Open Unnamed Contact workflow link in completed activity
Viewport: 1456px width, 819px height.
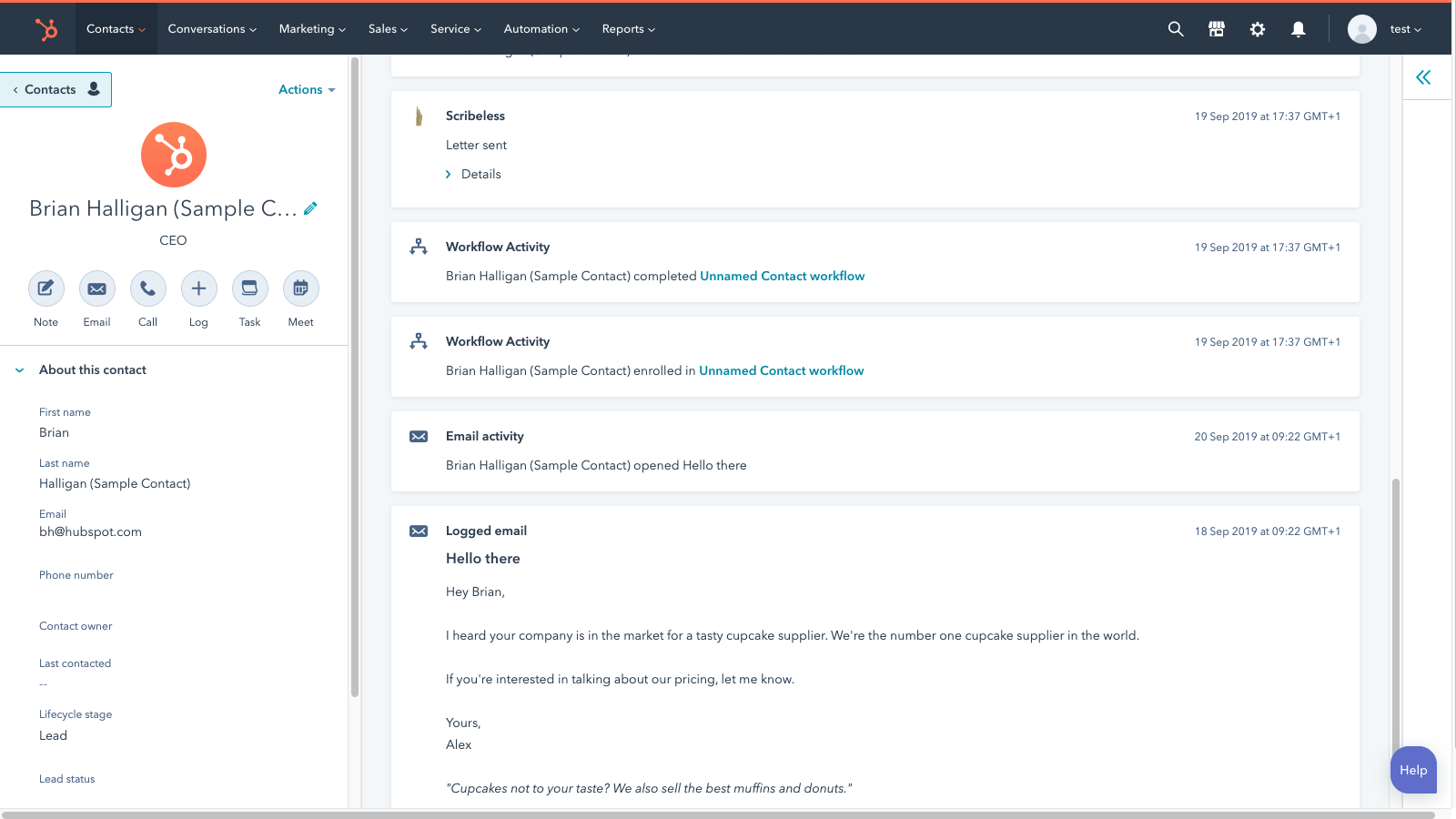pyautogui.click(x=782, y=276)
